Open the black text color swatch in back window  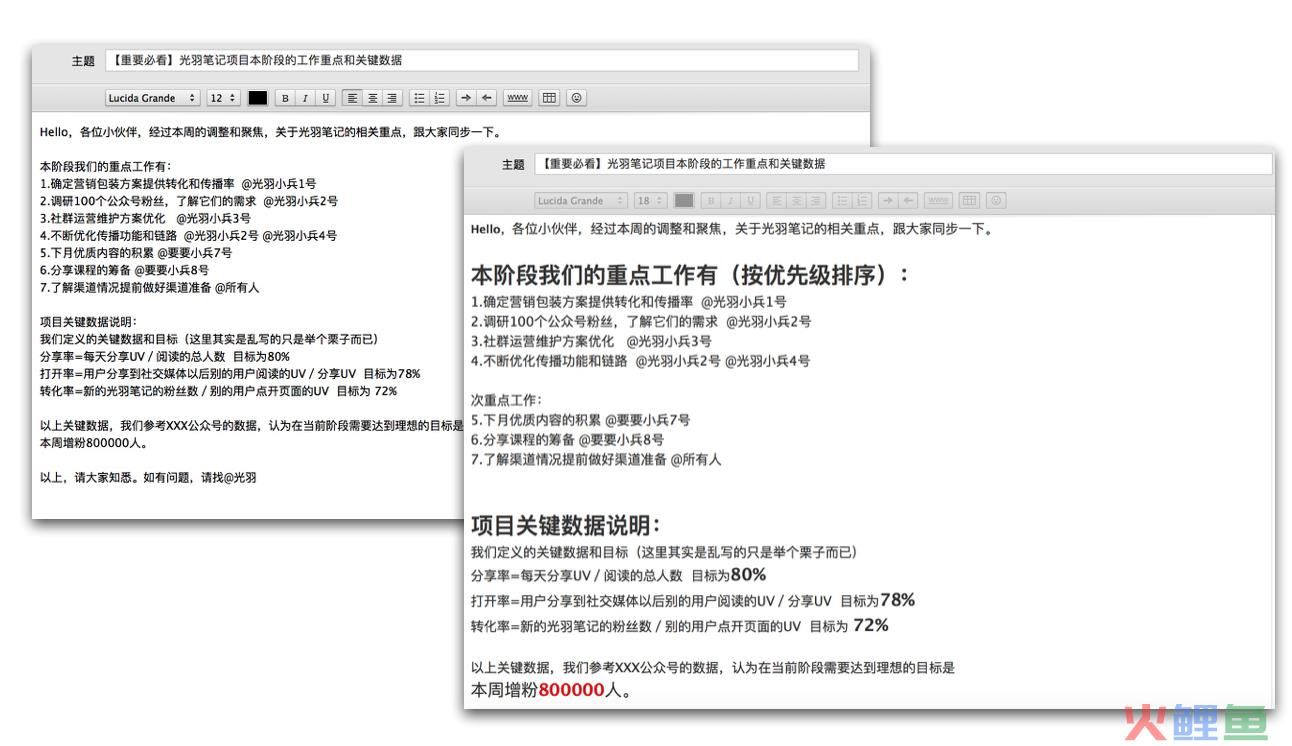point(258,98)
